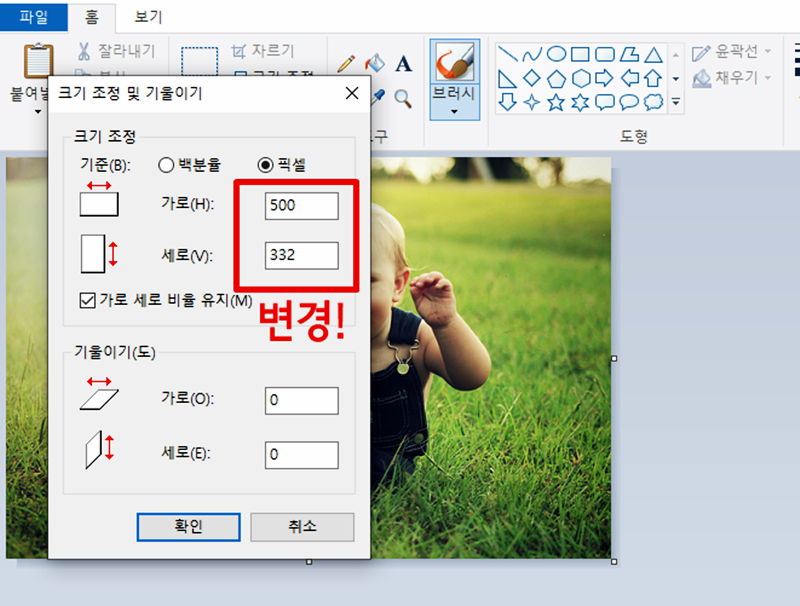800x606 pixels.
Task: Choose the Diamond shape
Action: (x=532, y=78)
